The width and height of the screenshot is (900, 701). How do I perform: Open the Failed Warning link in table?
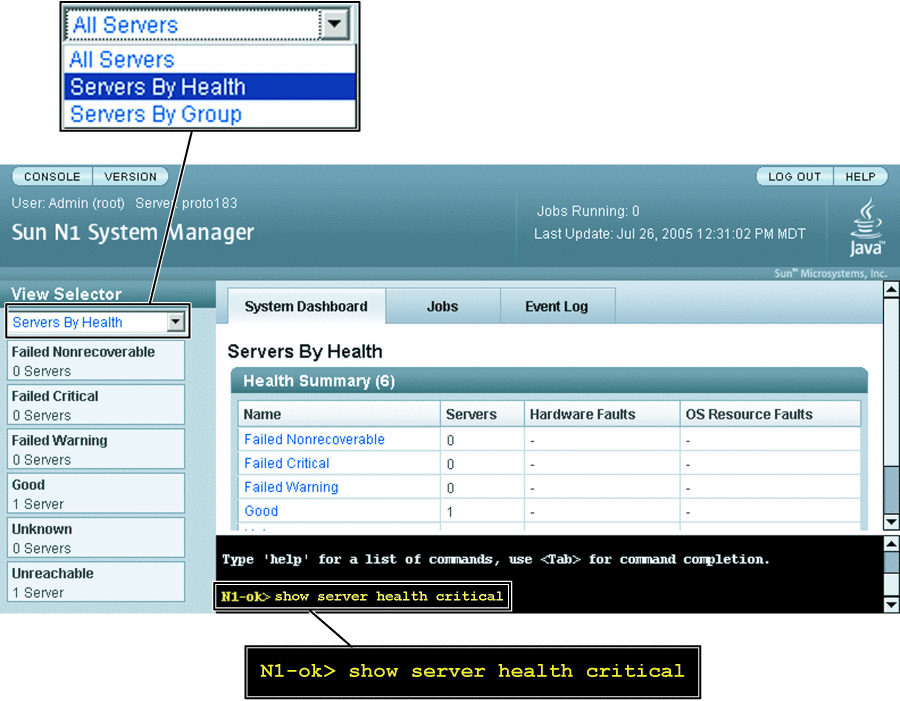click(x=291, y=487)
